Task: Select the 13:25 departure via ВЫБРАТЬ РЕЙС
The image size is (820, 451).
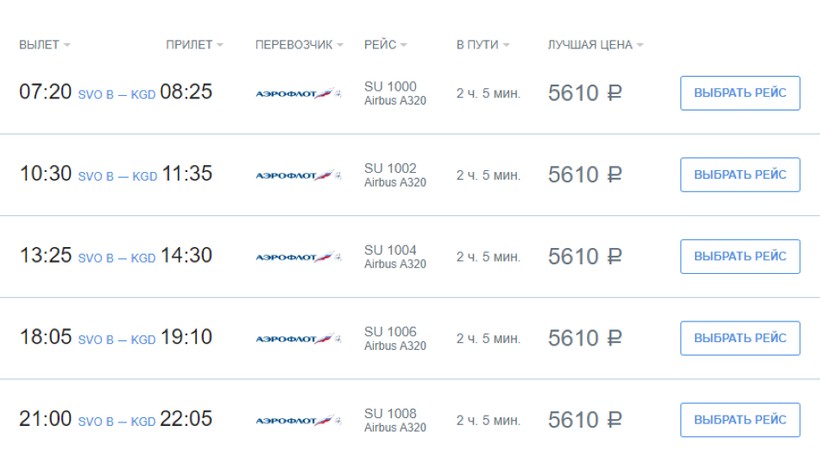Action: click(740, 256)
